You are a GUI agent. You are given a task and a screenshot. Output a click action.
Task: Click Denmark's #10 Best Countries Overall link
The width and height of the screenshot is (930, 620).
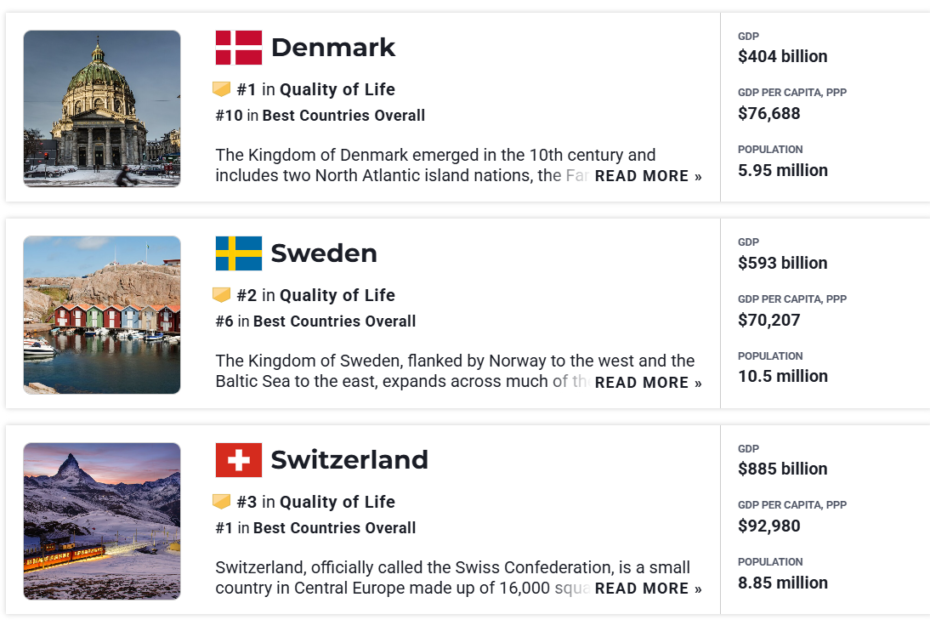click(x=320, y=116)
